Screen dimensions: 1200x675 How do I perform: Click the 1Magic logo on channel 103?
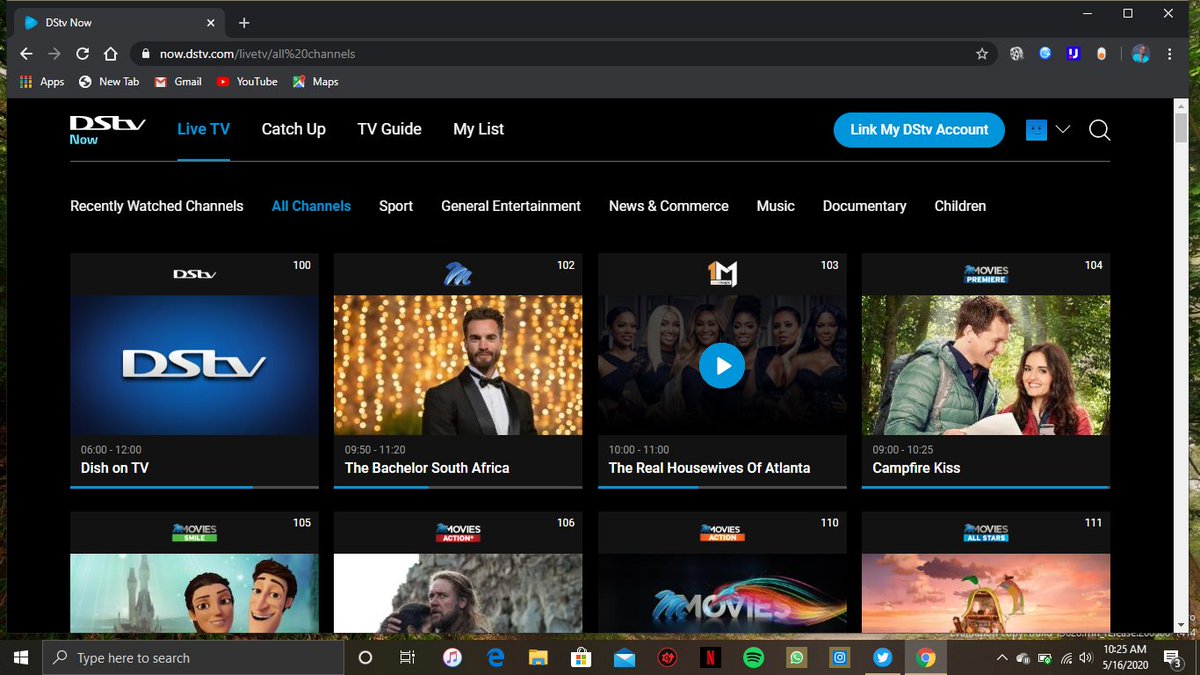click(722, 273)
